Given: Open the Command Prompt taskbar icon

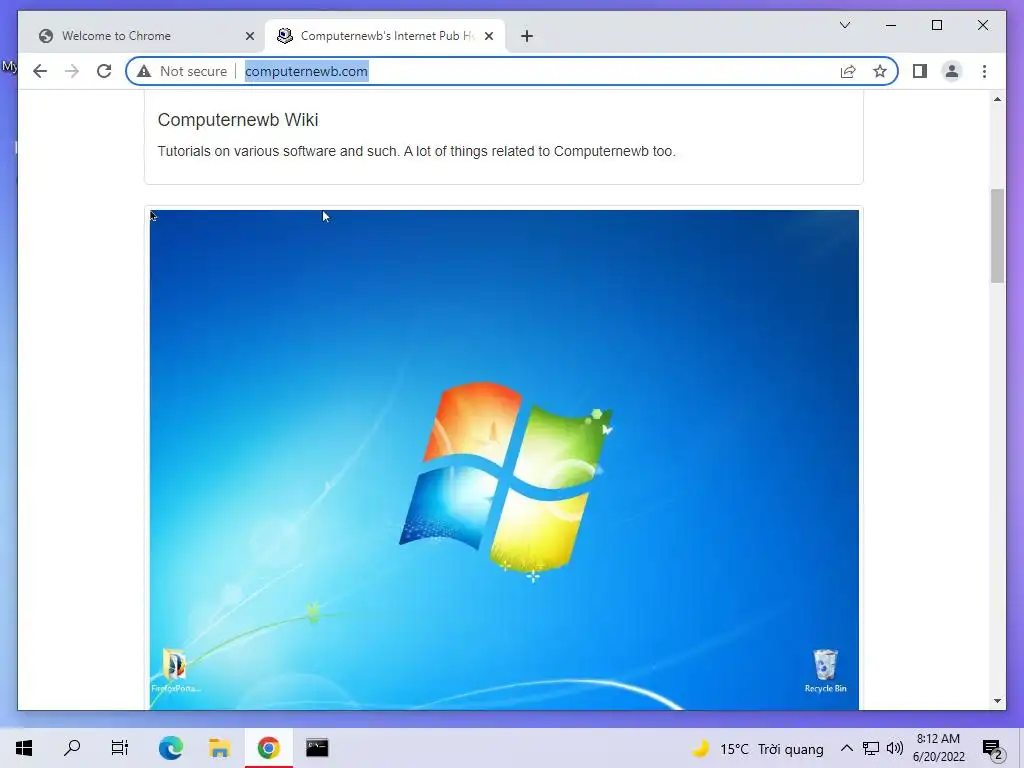Looking at the screenshot, I should point(317,748).
